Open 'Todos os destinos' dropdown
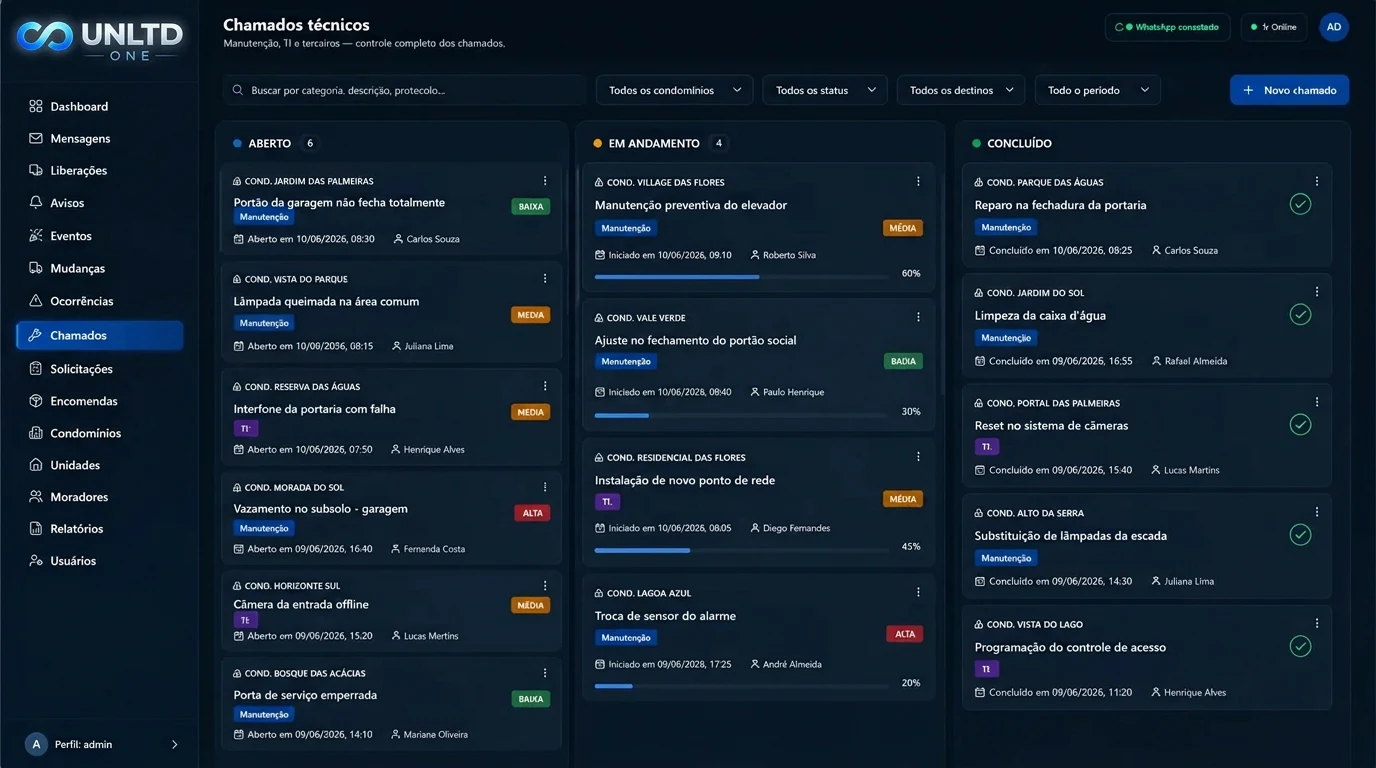 (x=961, y=90)
